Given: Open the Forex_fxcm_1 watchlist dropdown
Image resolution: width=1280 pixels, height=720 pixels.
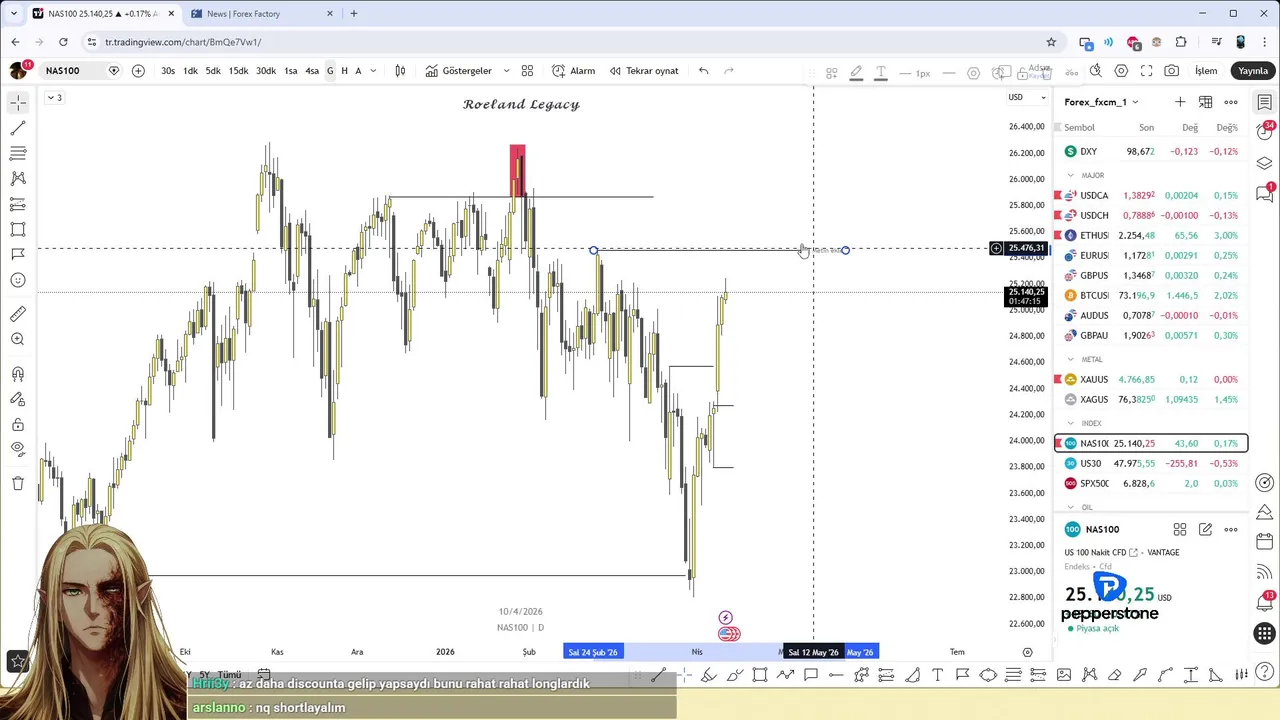Looking at the screenshot, I should (x=1101, y=102).
